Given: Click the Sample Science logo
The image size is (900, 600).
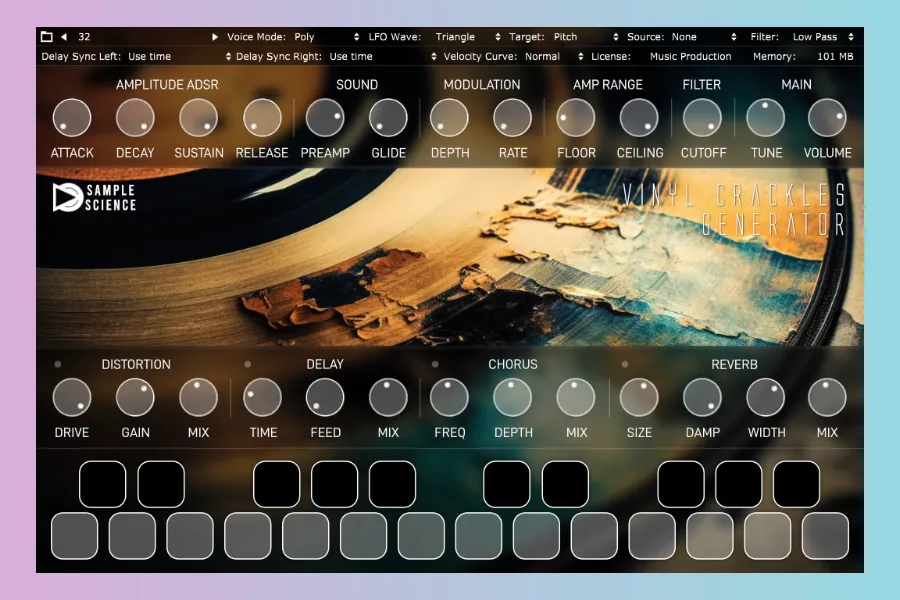Looking at the screenshot, I should click(94, 197).
